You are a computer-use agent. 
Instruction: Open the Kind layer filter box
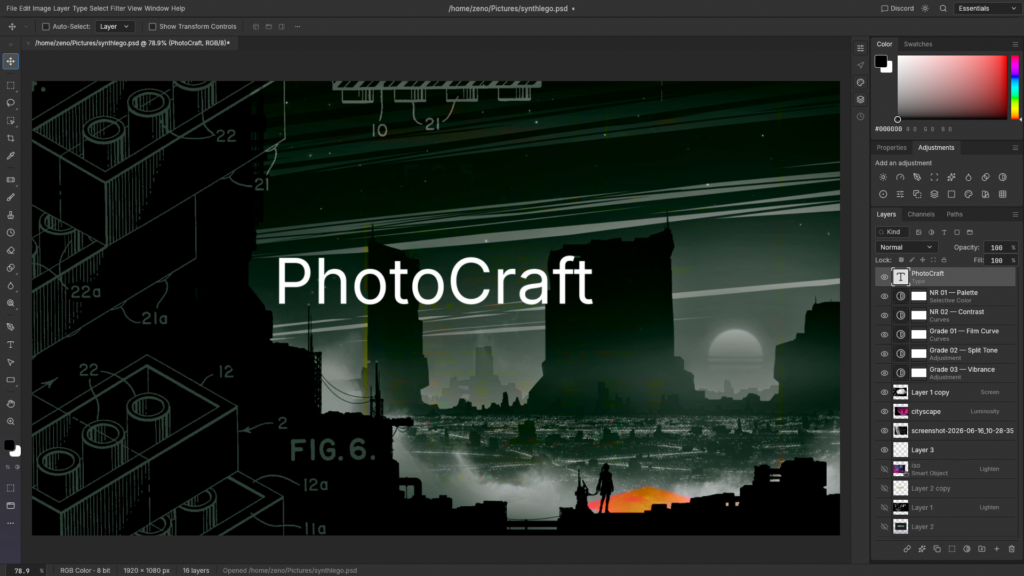(x=891, y=232)
